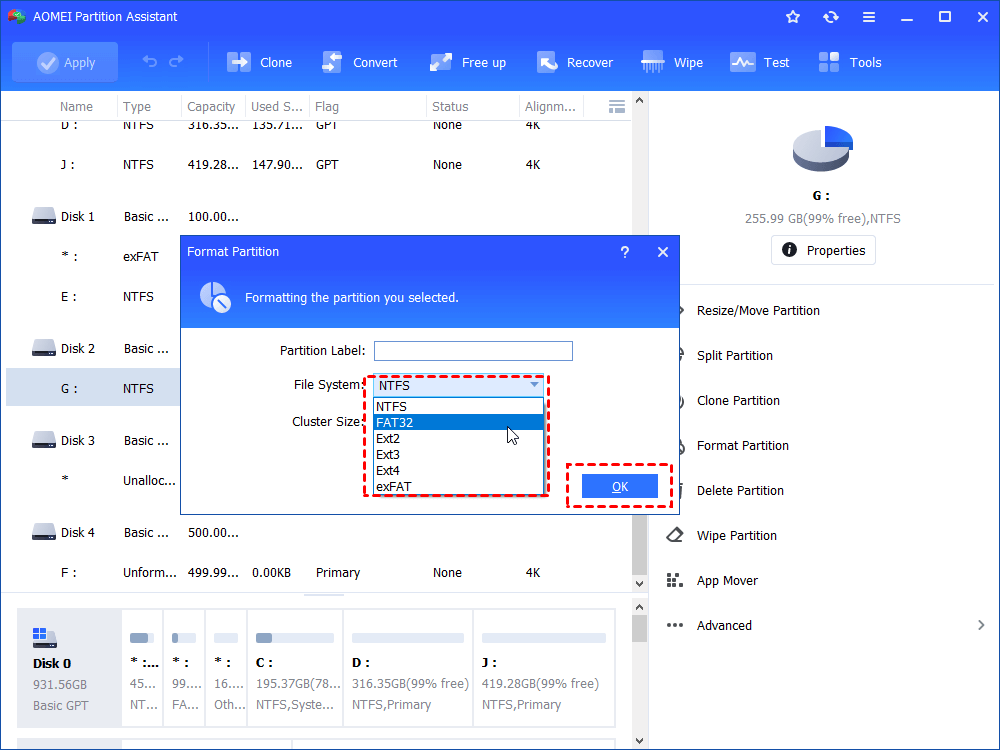
Task: Click the Format Partition dialog clock icon
Action: click(x=215, y=297)
